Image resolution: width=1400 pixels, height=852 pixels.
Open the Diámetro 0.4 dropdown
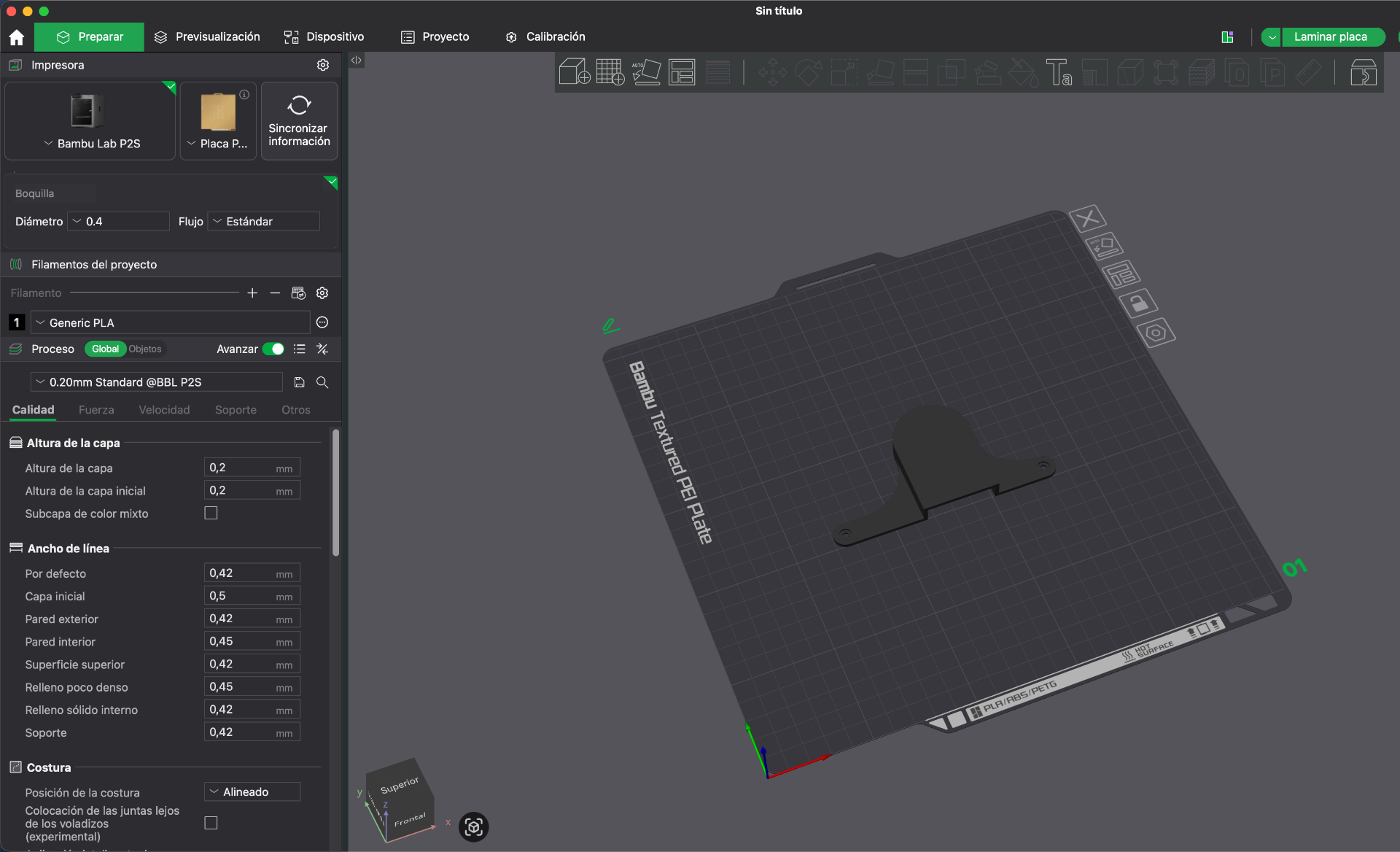(x=119, y=222)
